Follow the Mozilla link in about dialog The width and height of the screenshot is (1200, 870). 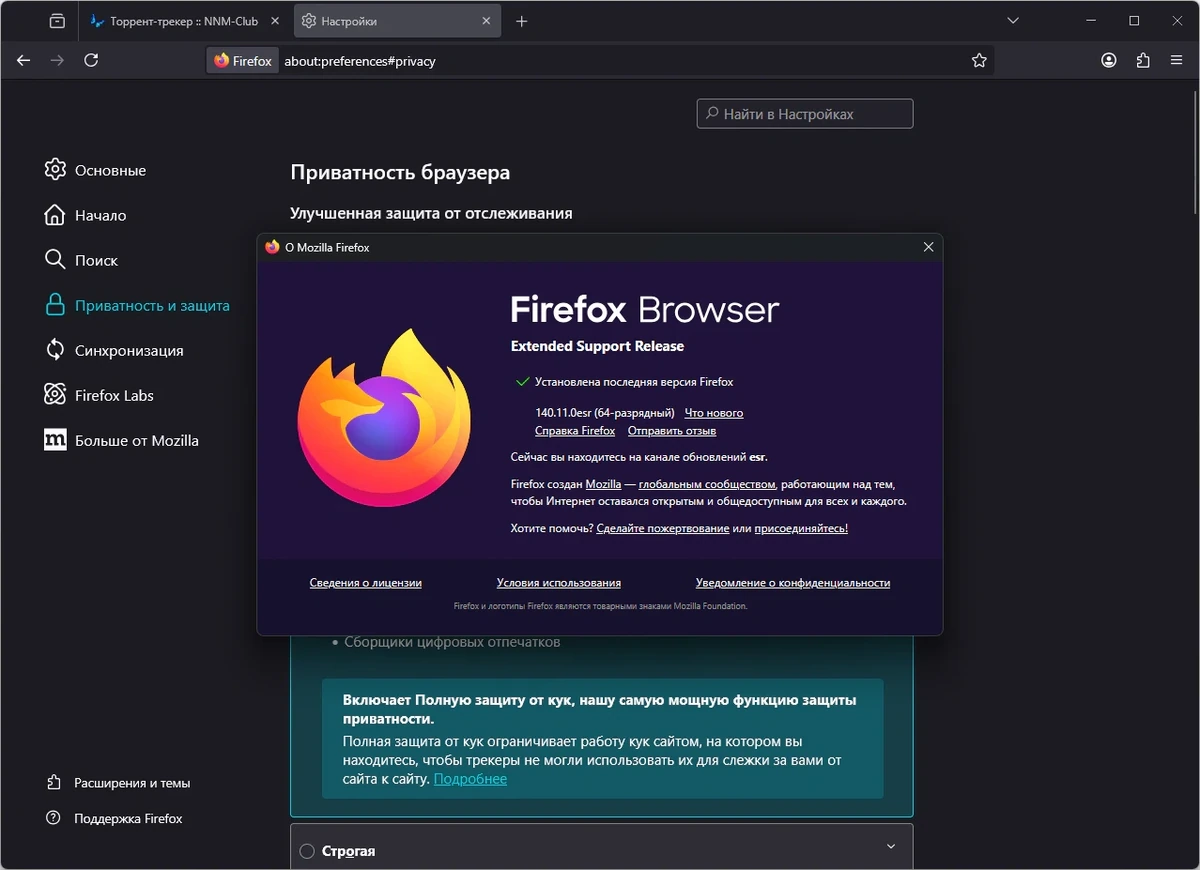pos(603,484)
